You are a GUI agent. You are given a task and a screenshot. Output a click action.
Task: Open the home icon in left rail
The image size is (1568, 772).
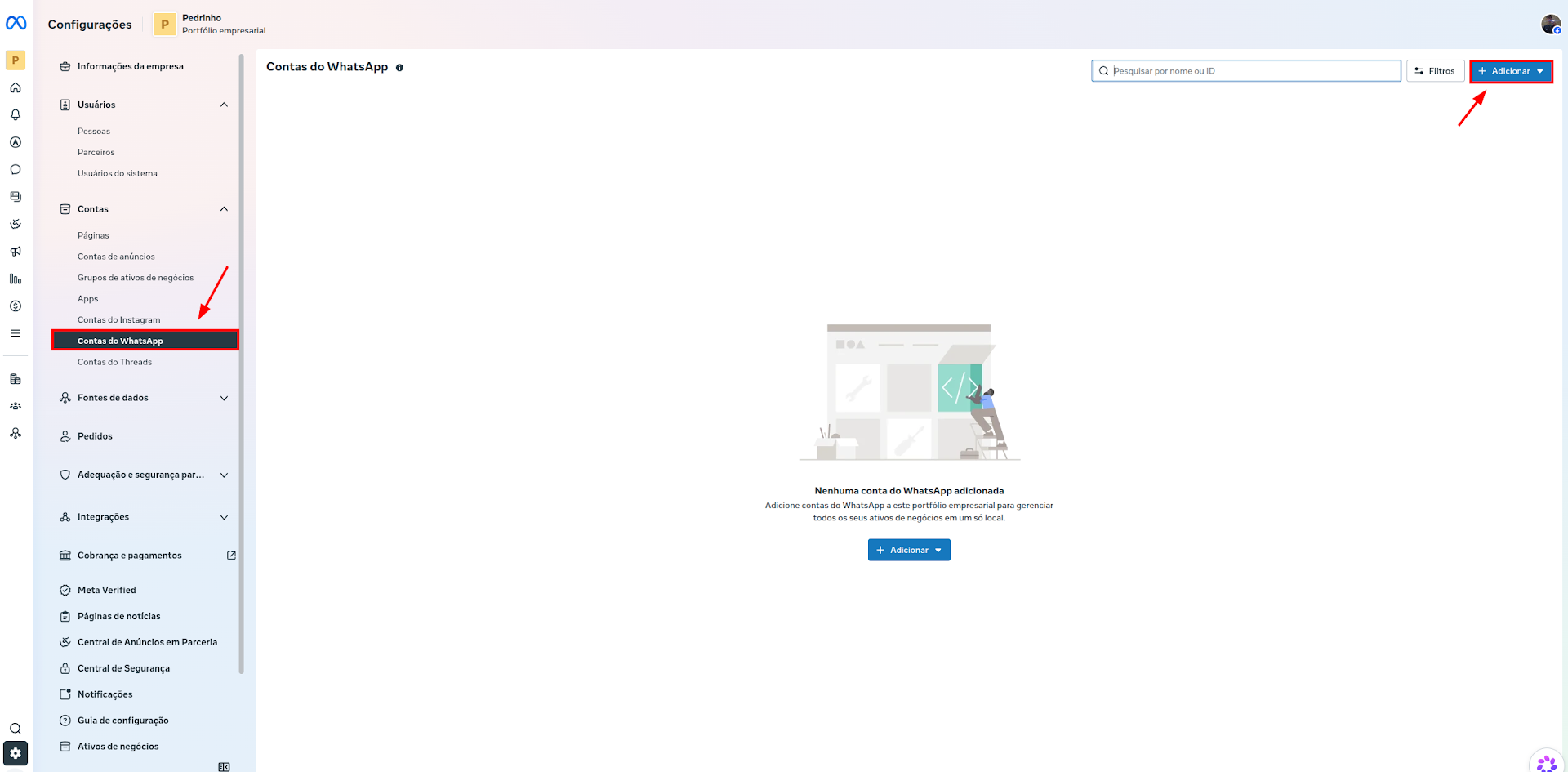(x=16, y=87)
